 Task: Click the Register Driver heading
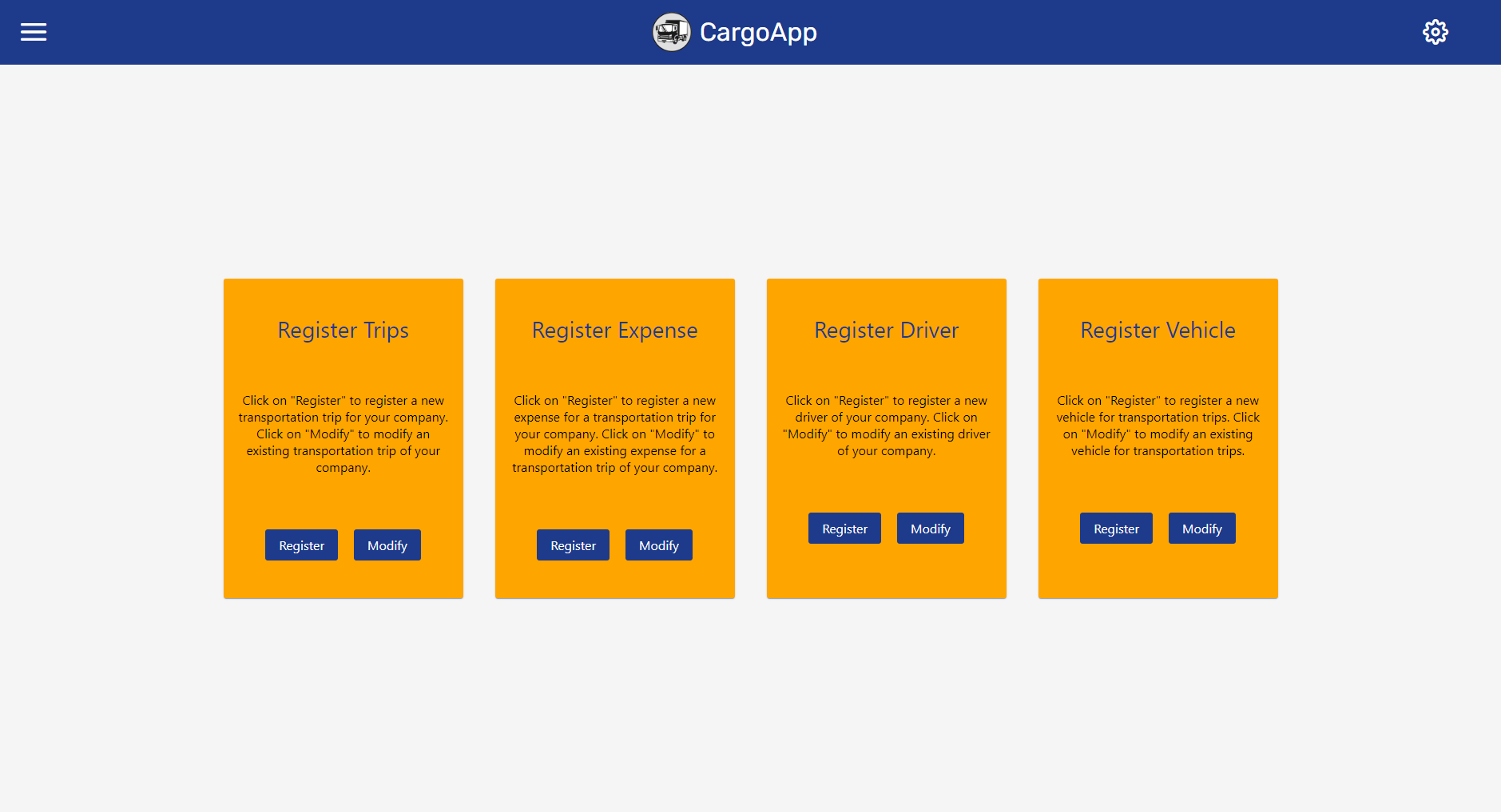887,331
